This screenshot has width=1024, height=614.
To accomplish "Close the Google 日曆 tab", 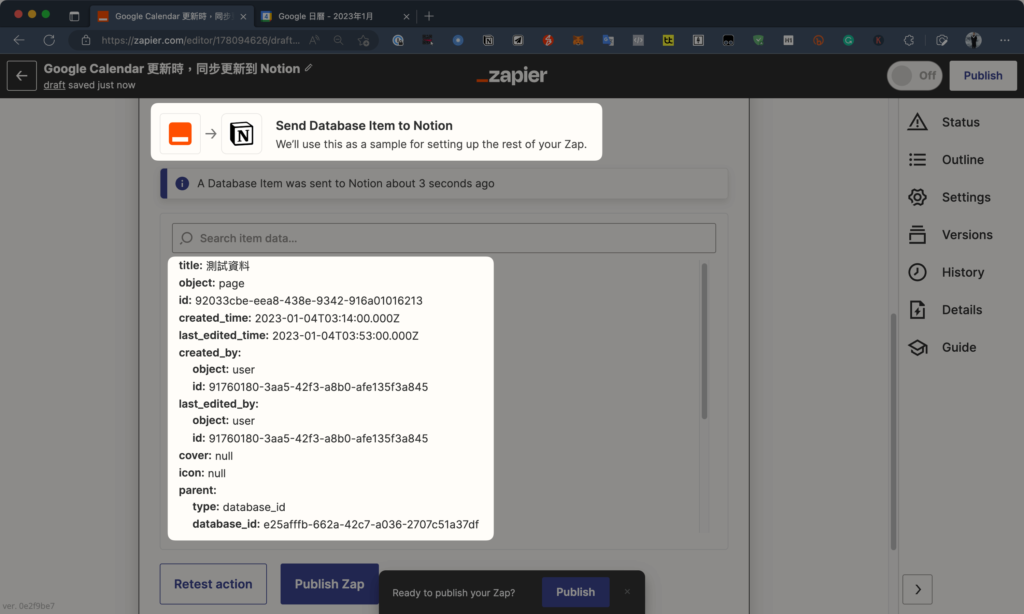I will pos(406,17).
